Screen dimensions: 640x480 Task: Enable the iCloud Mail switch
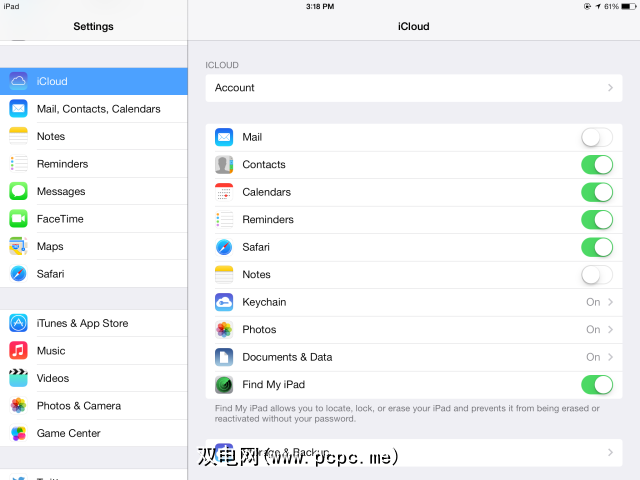(x=597, y=137)
